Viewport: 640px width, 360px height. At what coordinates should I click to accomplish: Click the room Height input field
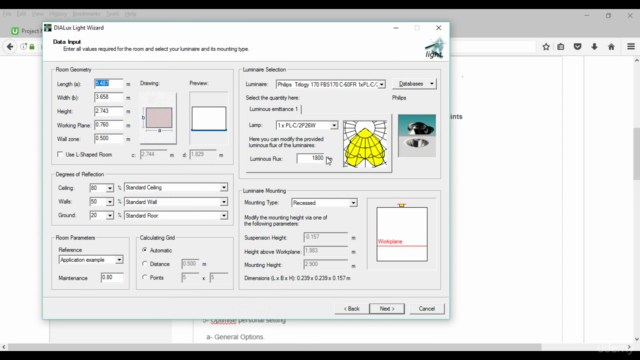(x=108, y=111)
